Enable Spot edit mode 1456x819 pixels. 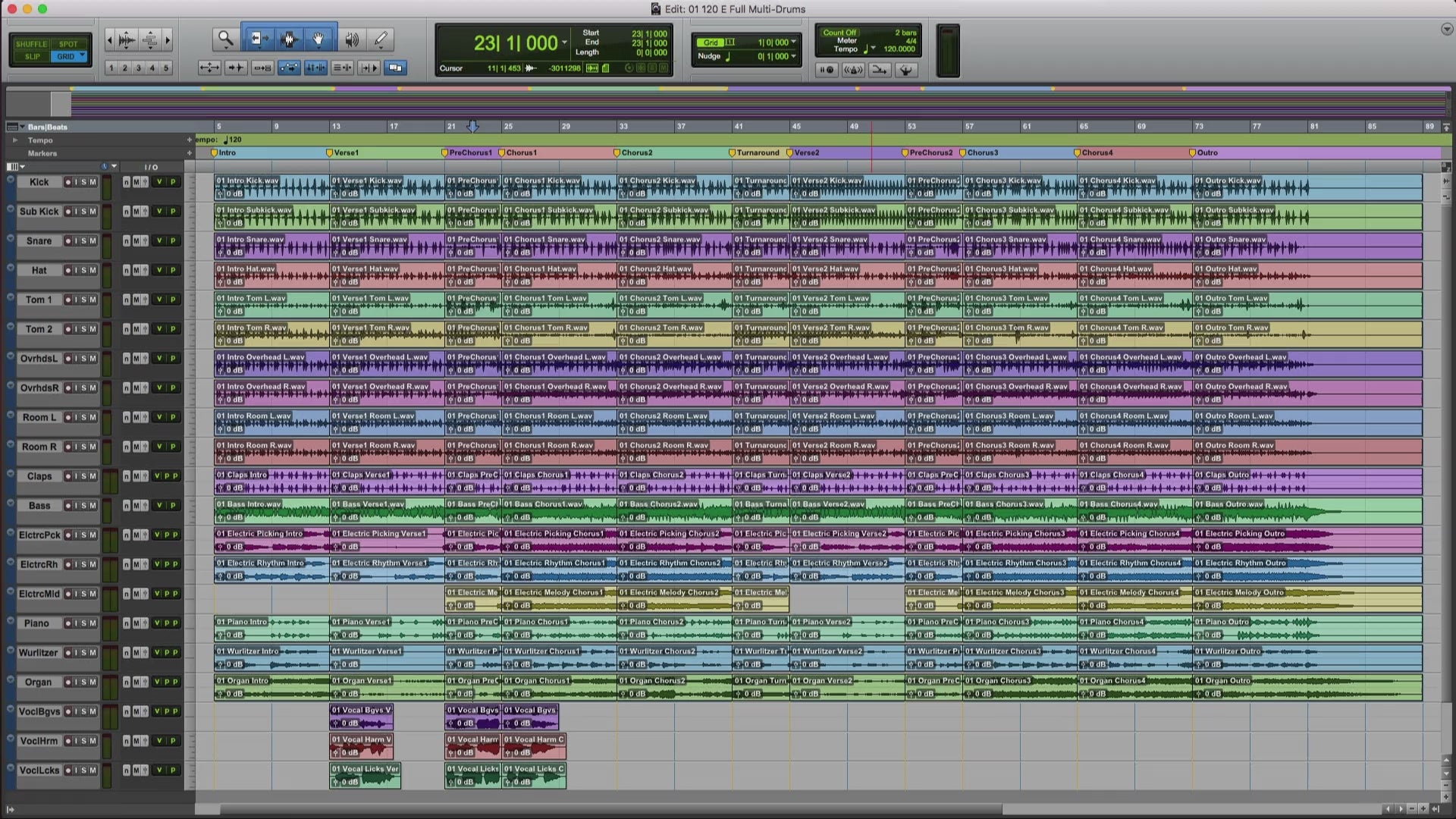(x=68, y=44)
